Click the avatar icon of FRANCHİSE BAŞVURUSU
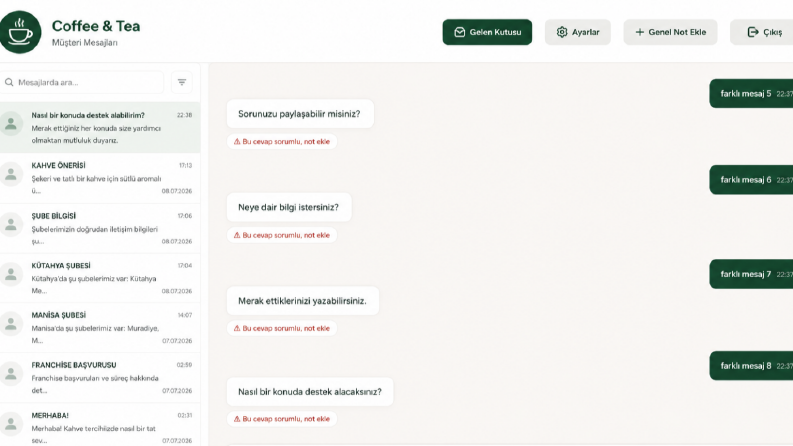This screenshot has height=446, width=793. point(11,373)
